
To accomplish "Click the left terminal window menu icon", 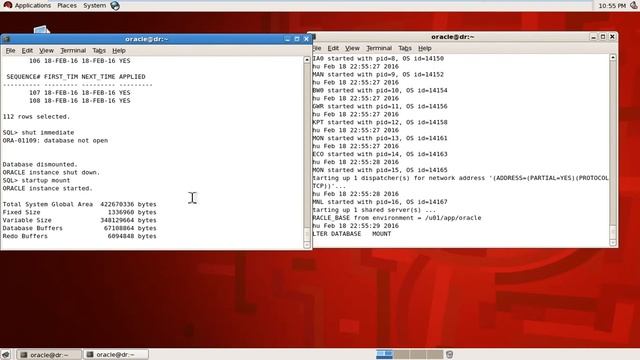I will [x=6, y=39].
